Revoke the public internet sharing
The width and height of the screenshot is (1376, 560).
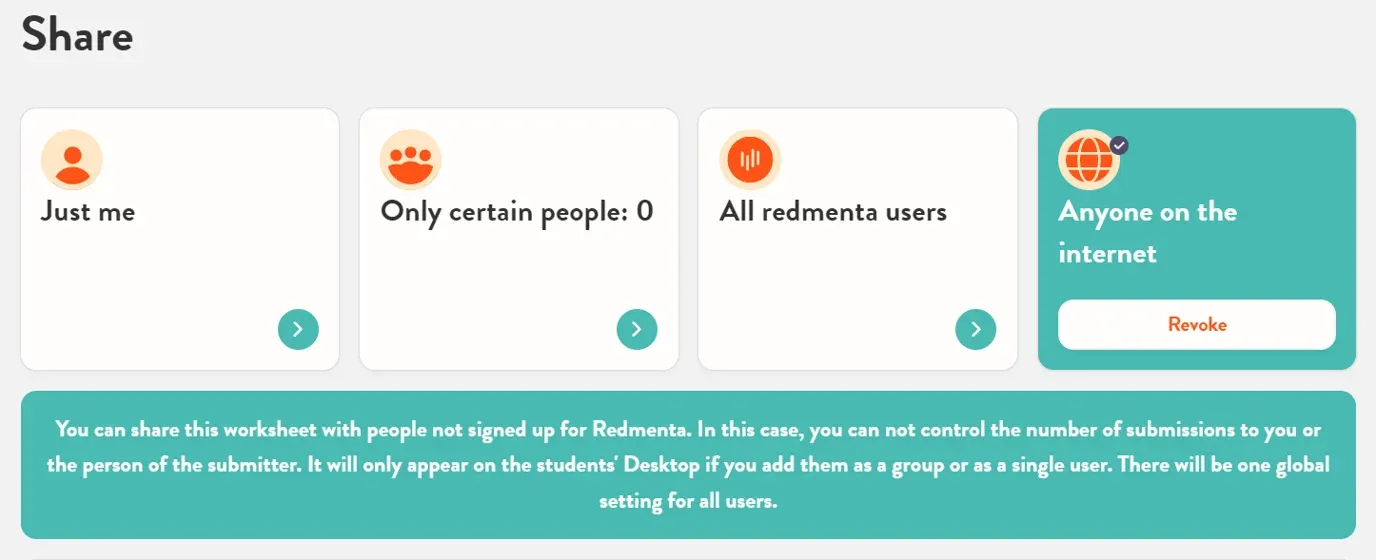pyautogui.click(x=1197, y=325)
